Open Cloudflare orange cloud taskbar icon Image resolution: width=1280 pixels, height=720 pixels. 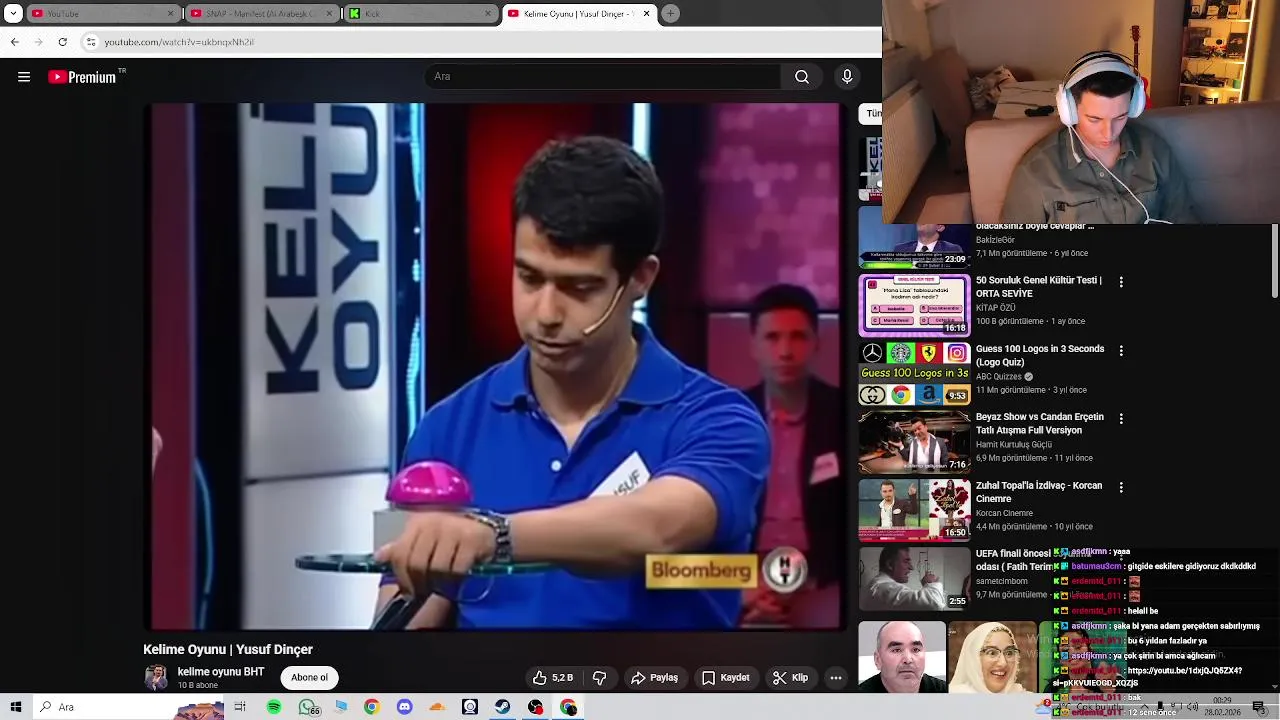pos(437,707)
